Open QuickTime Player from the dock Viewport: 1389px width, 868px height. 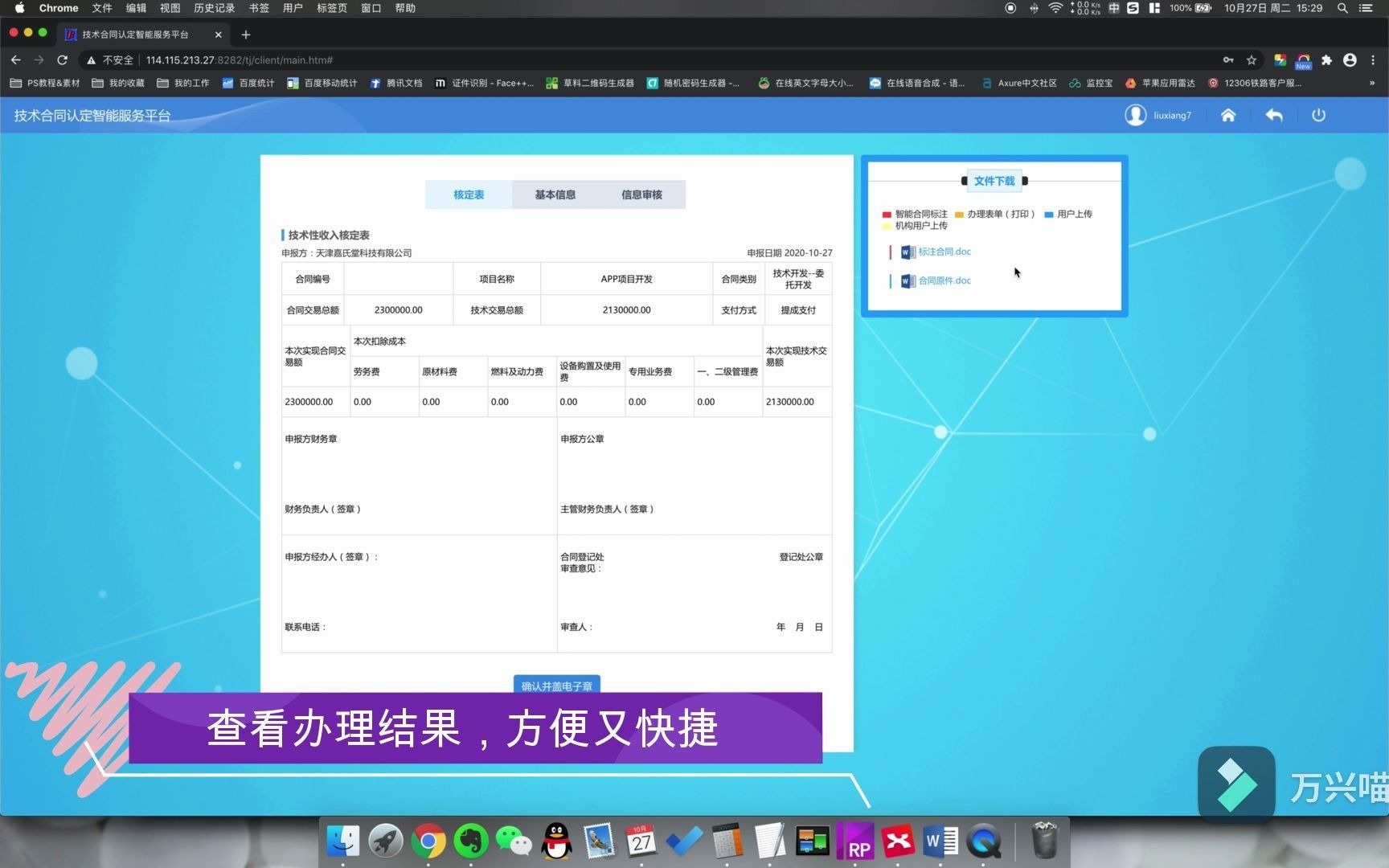point(983,841)
